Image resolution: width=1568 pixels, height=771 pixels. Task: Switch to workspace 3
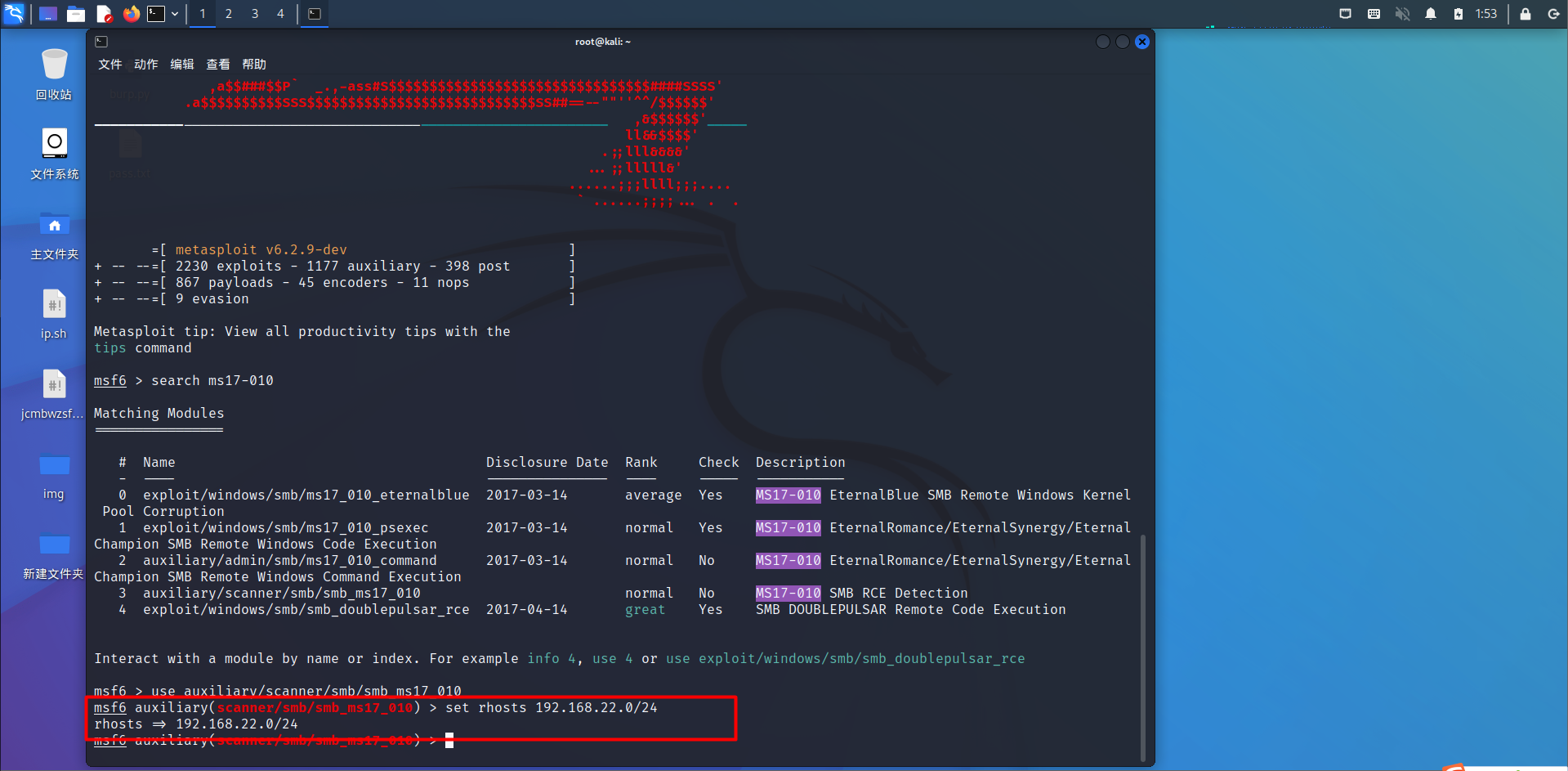[x=255, y=14]
